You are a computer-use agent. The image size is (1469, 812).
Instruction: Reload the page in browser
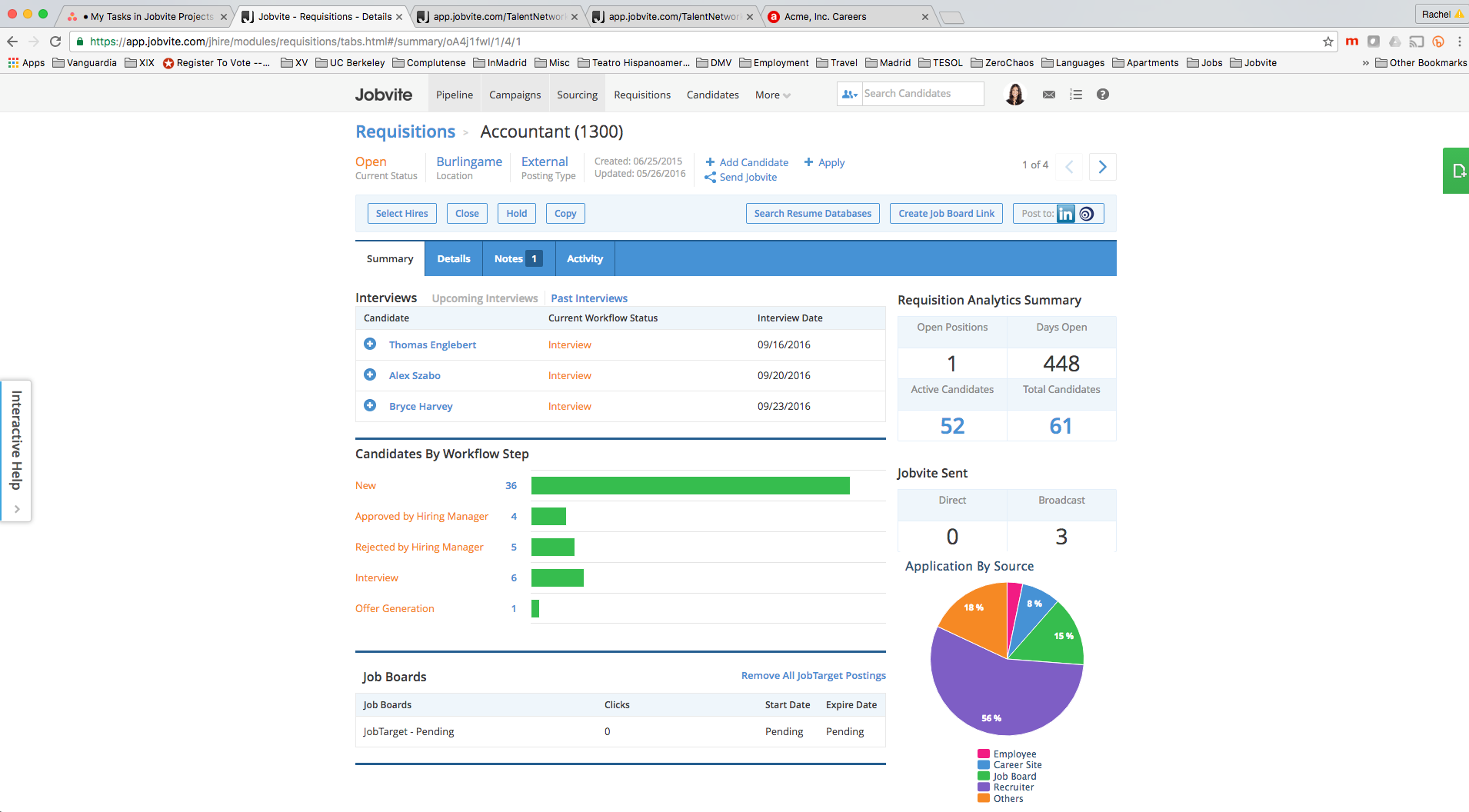pyautogui.click(x=55, y=42)
